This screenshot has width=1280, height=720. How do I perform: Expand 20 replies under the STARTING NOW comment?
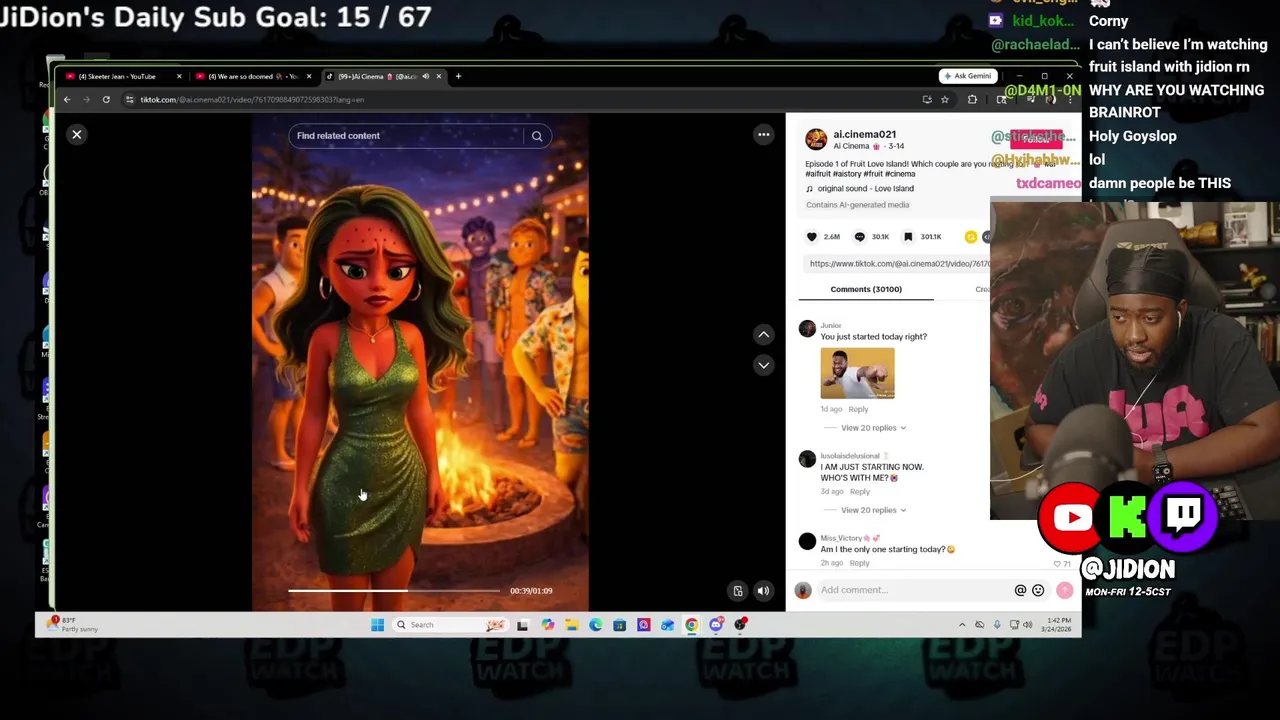pyautogui.click(x=873, y=510)
